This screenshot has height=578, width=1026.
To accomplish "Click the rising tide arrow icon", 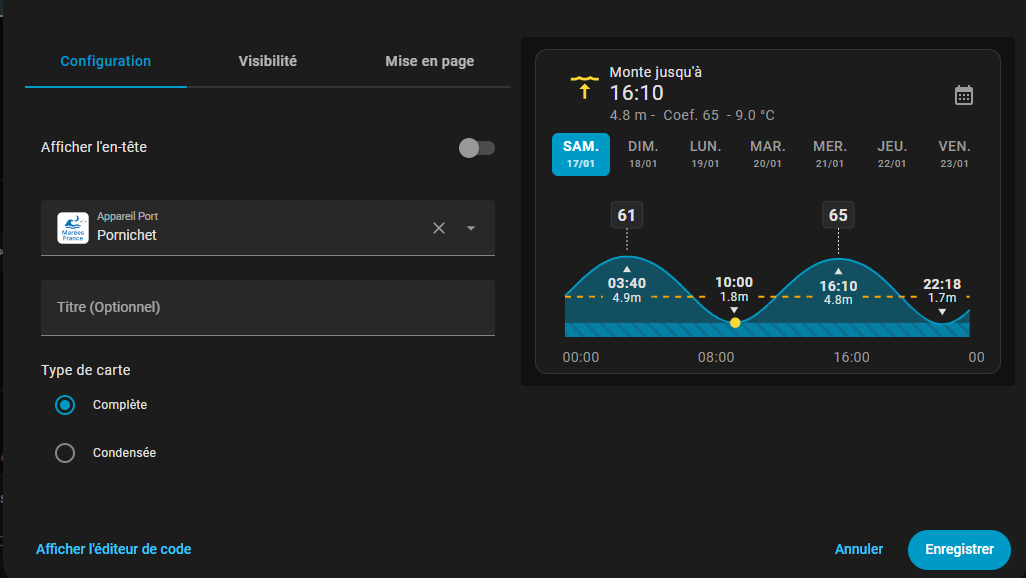I will [583, 87].
